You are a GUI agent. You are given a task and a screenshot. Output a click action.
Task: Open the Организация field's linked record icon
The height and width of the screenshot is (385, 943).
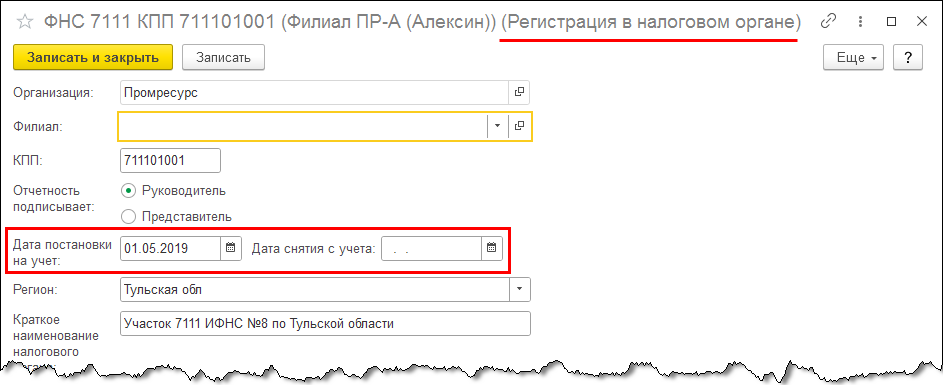coord(520,93)
